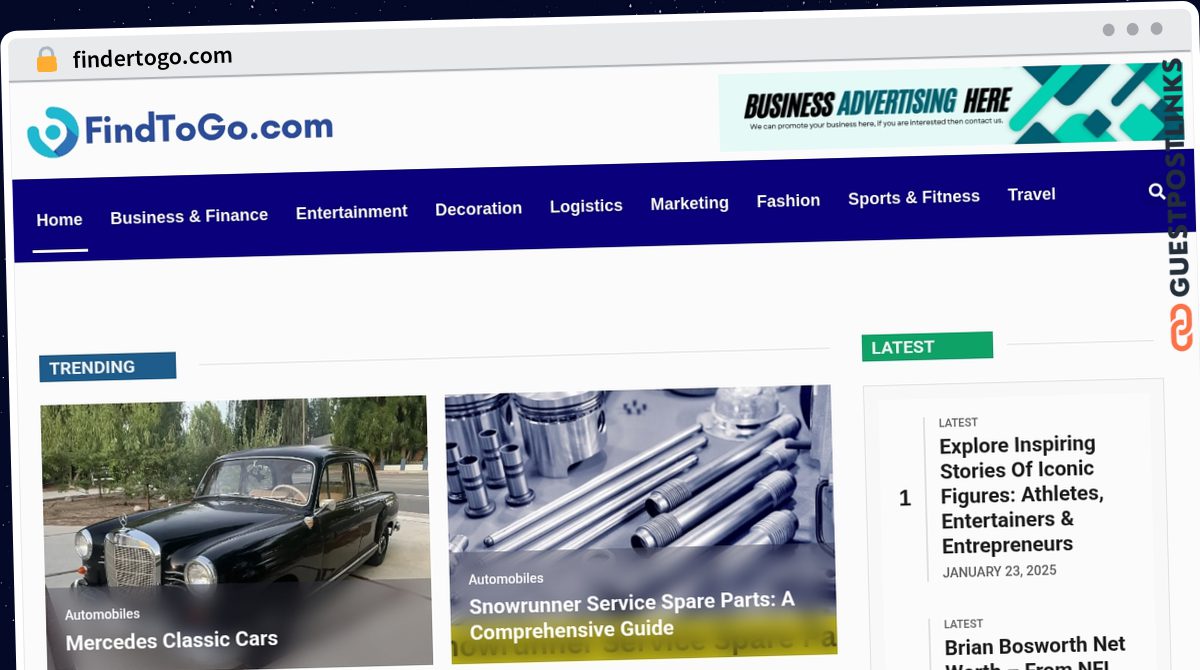Go to the Travel category
Viewport: 1200px width, 670px height.
pyautogui.click(x=1032, y=194)
